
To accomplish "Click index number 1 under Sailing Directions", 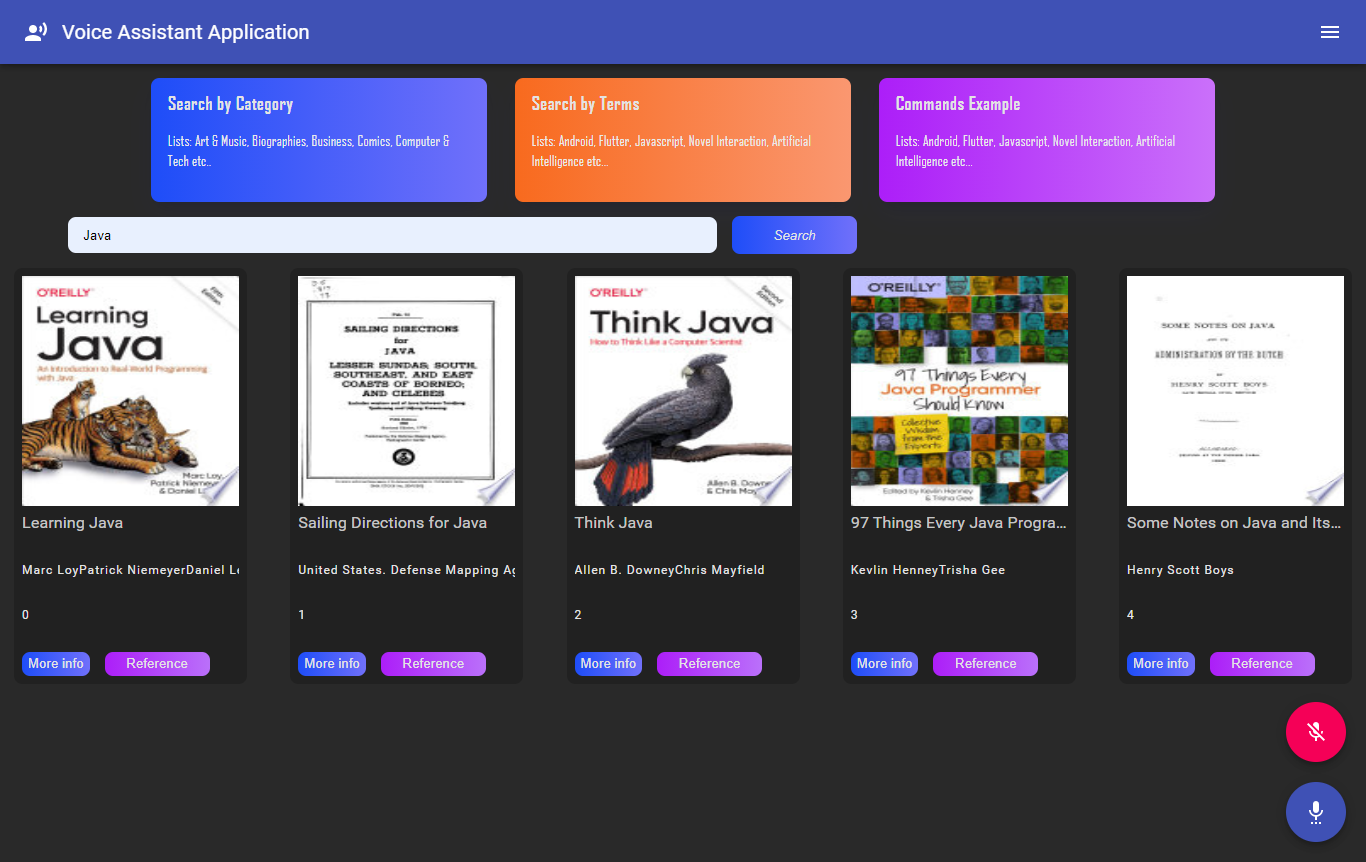I will (x=301, y=615).
